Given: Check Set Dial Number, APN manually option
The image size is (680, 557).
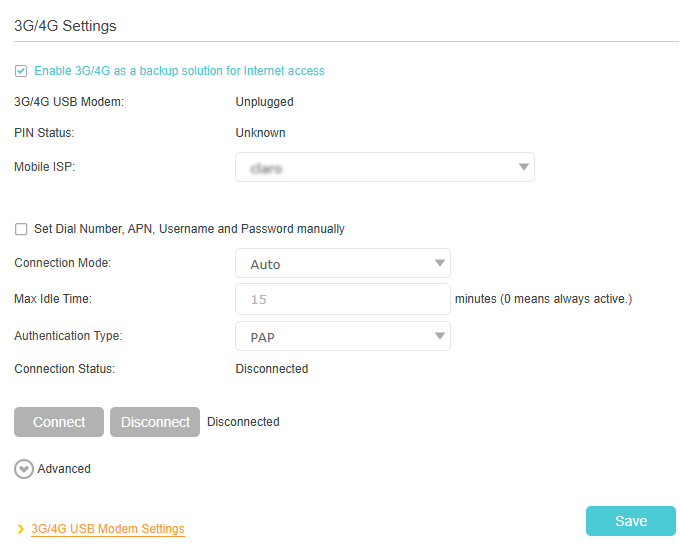Looking at the screenshot, I should 21,229.
